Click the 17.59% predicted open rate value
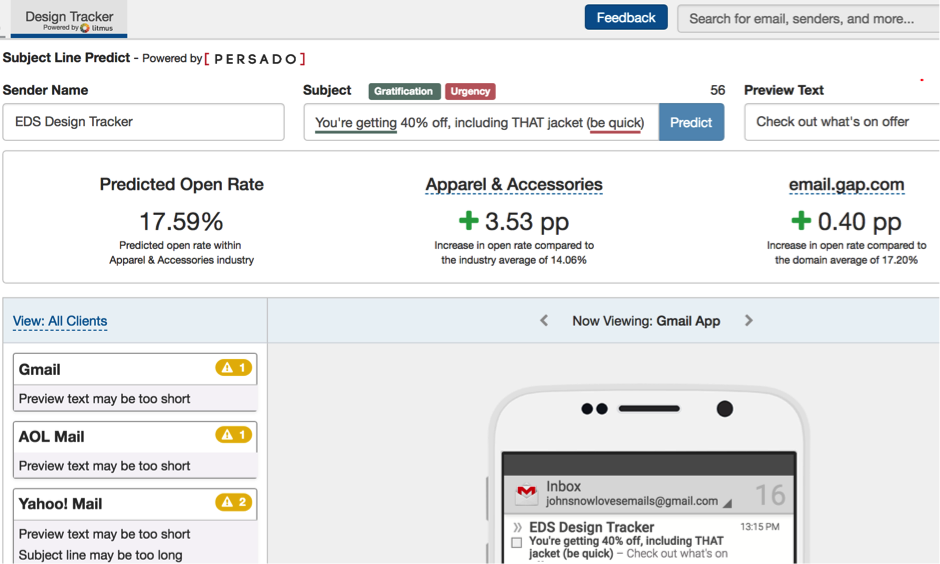Viewport: 940px width, 564px height. pos(181,222)
